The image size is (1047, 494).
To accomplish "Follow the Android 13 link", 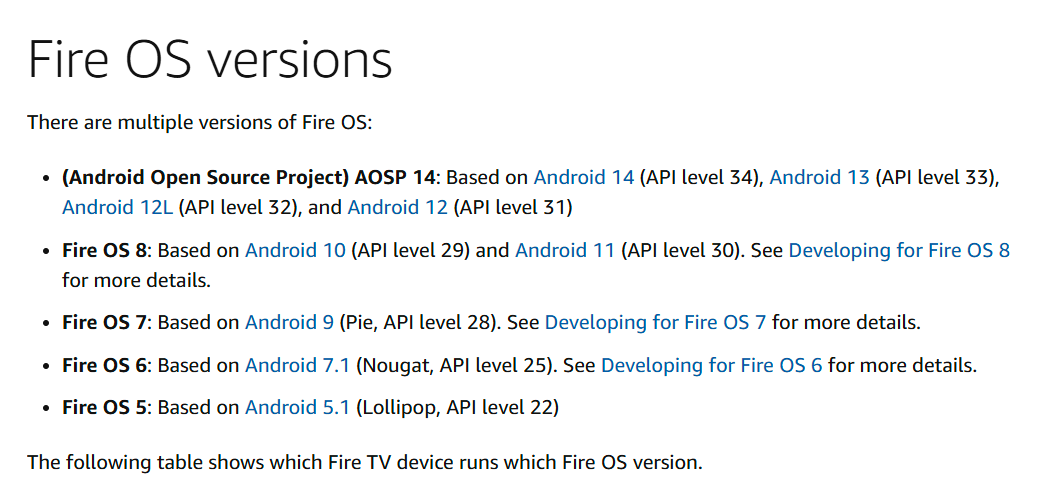I will [819, 178].
